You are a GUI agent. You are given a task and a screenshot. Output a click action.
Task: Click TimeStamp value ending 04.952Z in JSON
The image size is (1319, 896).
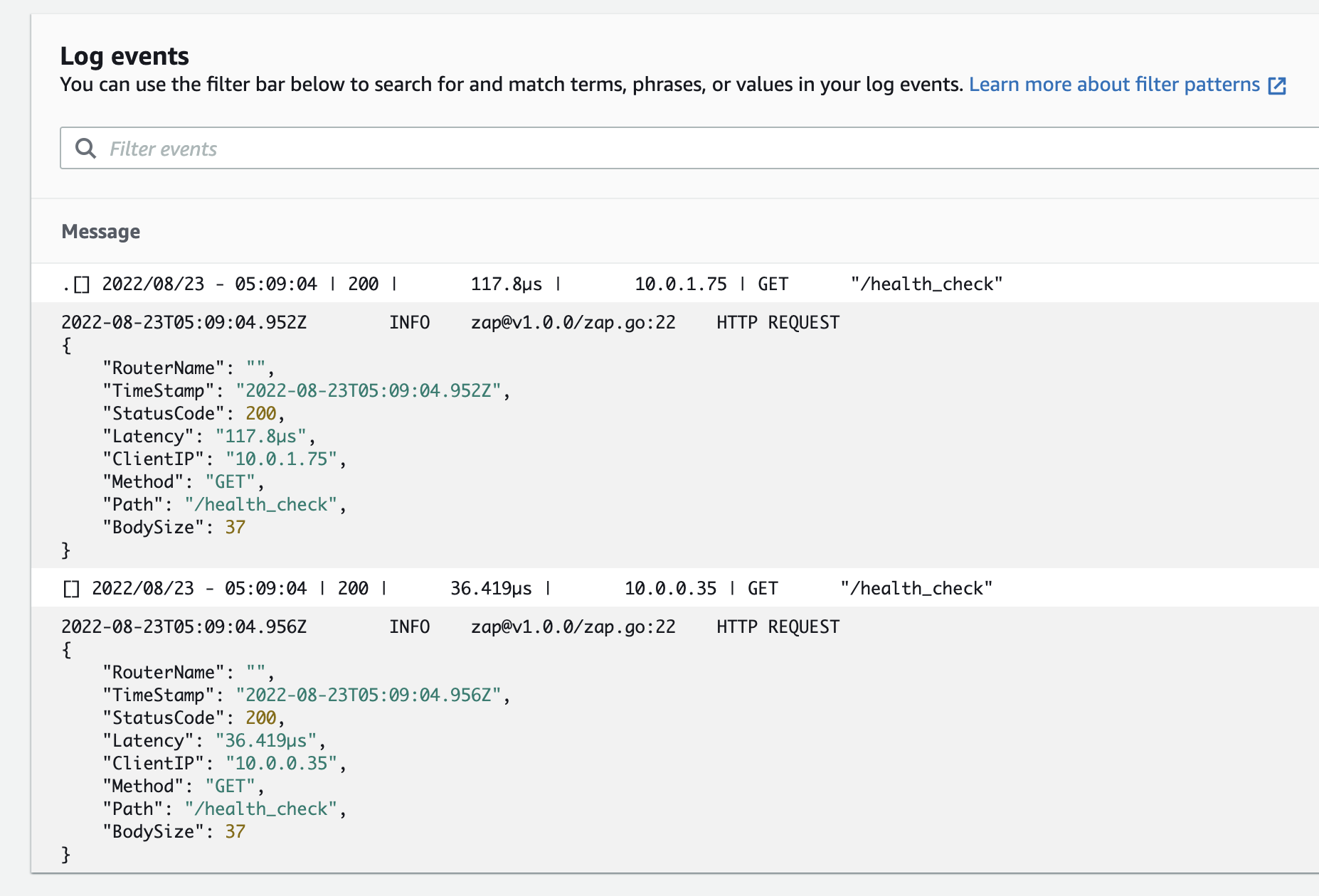(x=369, y=390)
